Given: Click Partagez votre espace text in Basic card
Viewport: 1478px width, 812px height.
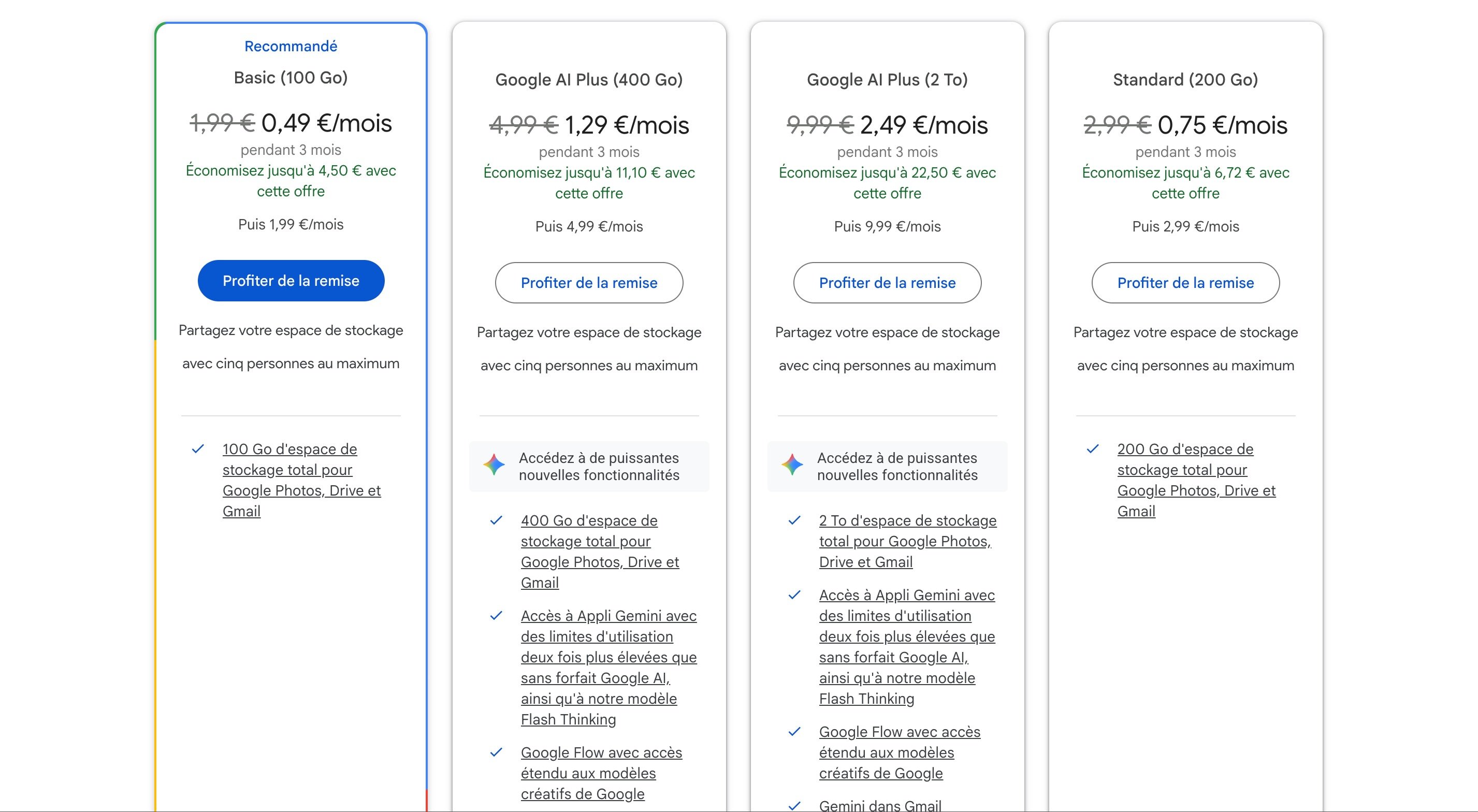Looking at the screenshot, I should (291, 347).
